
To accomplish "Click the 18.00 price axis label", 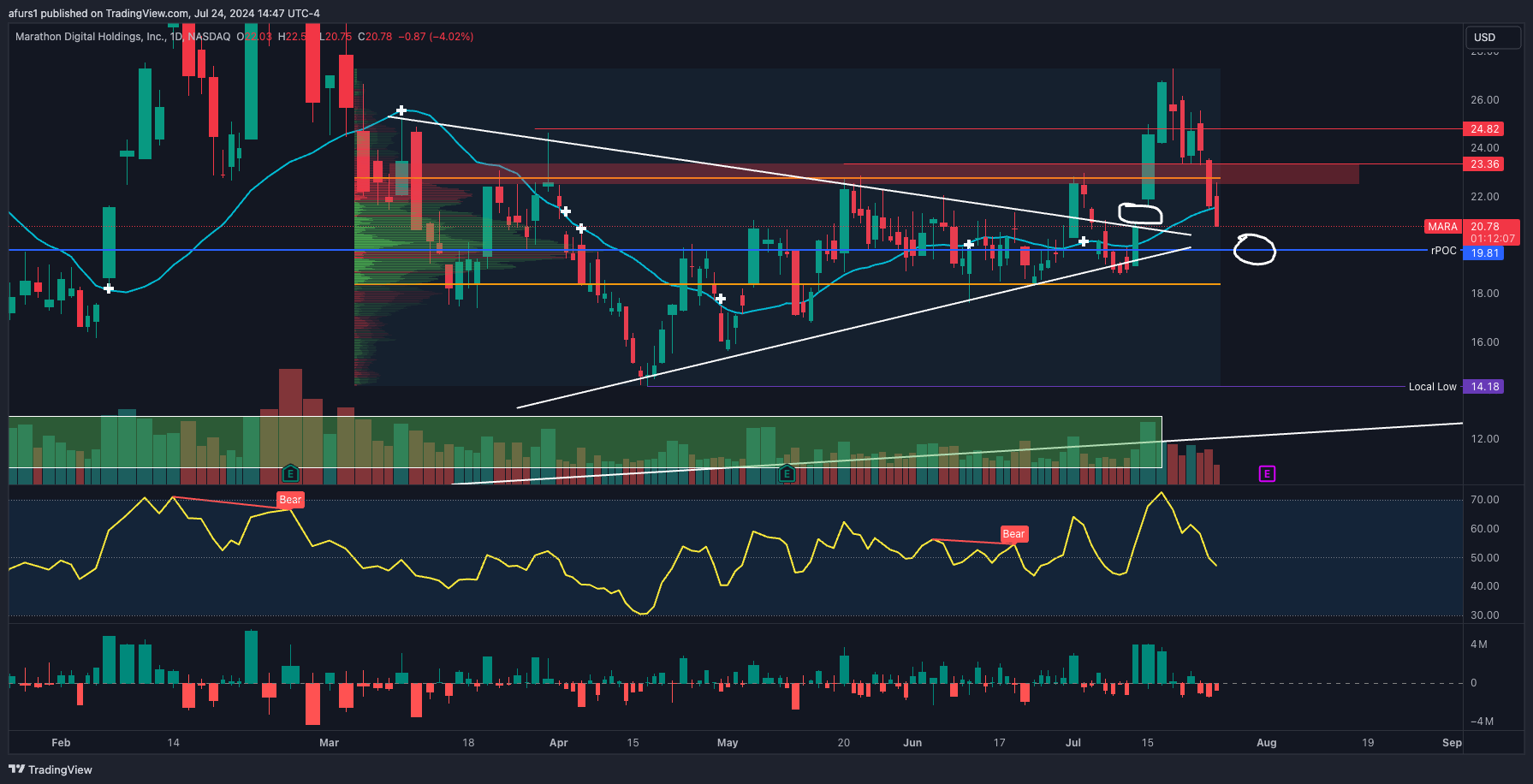I will coord(1484,294).
